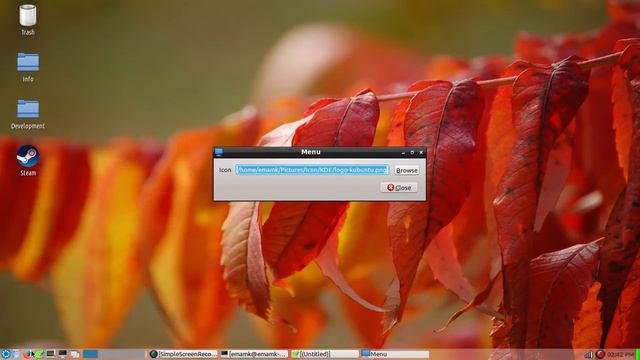Open the Trash desktop icon
The image size is (640, 360).
[28, 20]
